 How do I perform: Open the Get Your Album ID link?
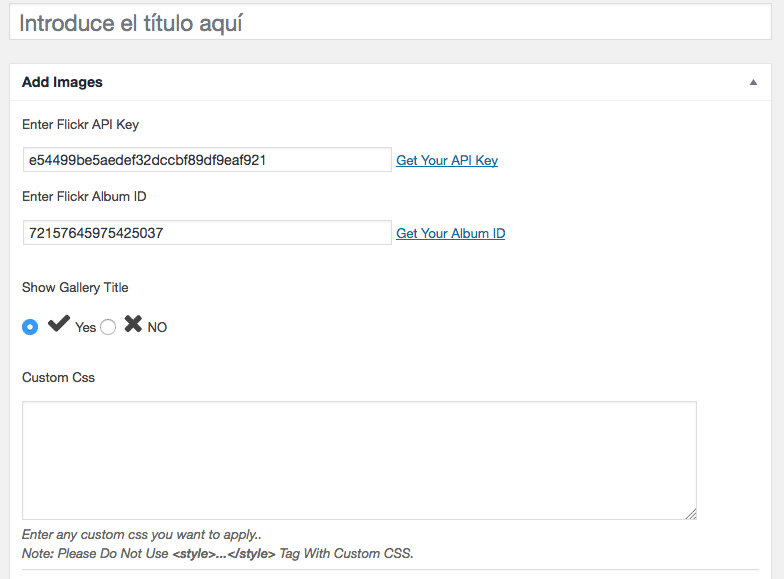450,234
